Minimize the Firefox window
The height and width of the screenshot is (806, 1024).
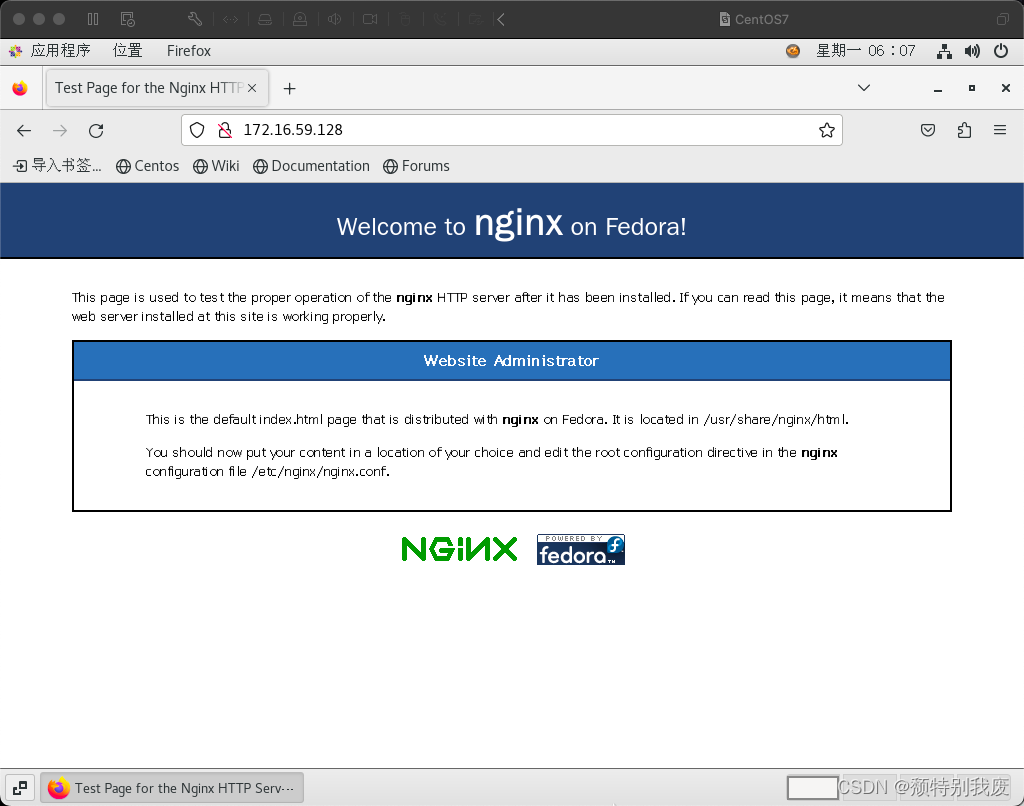[x=938, y=88]
